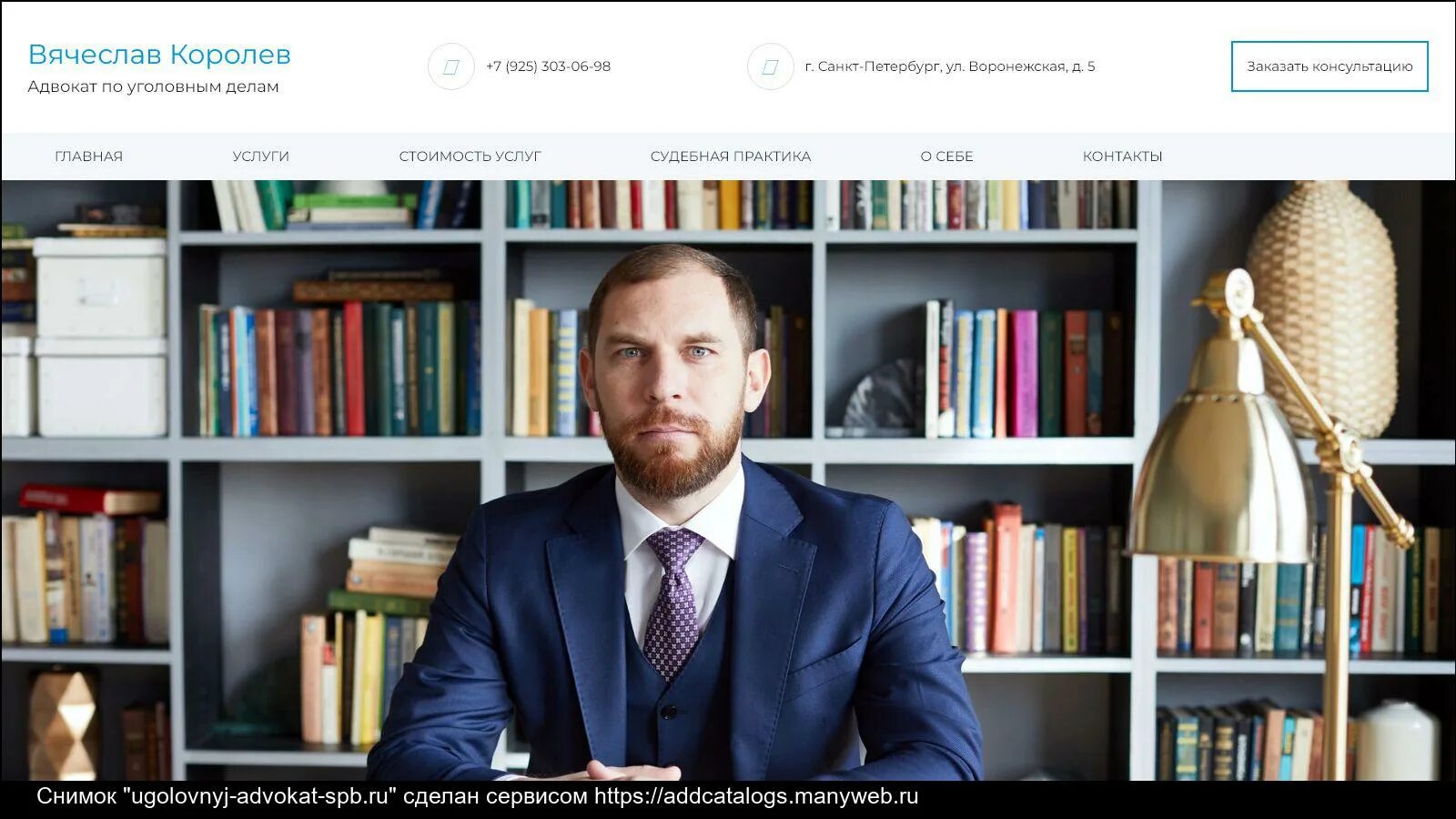This screenshot has width=1456, height=819.
Task: Select the Санкт-Петербург, ул. Воронежская address text
Action: (x=950, y=66)
